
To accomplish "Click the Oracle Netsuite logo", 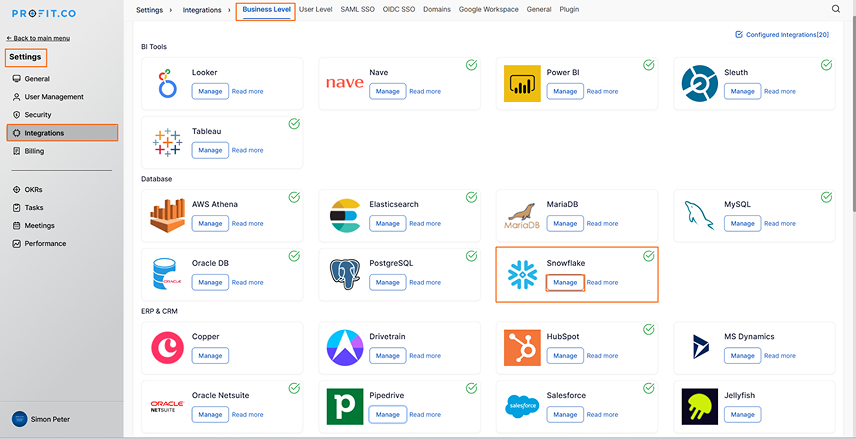I will (167, 407).
